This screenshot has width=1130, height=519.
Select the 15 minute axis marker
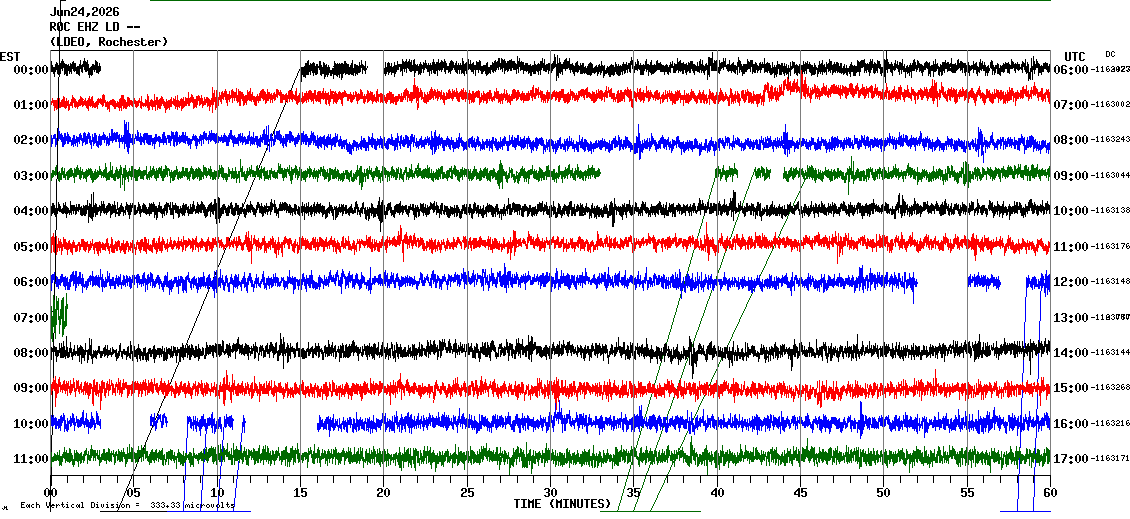(301, 492)
